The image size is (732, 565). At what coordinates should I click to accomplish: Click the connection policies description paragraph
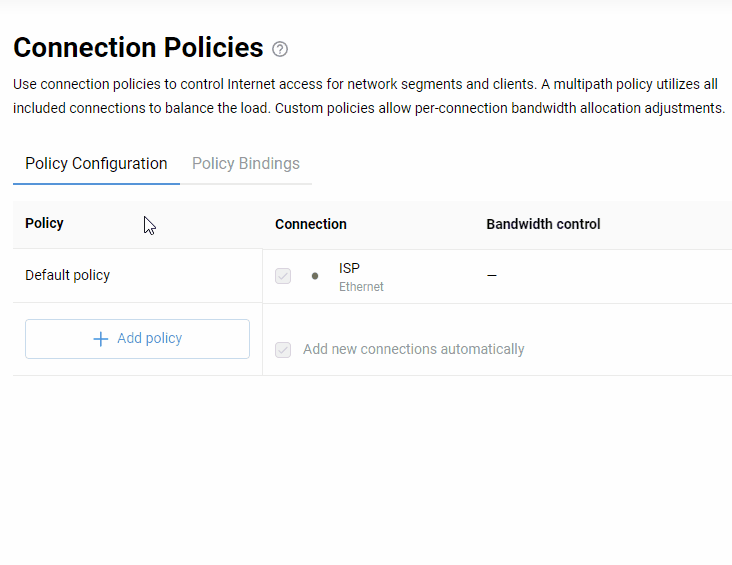point(368,96)
